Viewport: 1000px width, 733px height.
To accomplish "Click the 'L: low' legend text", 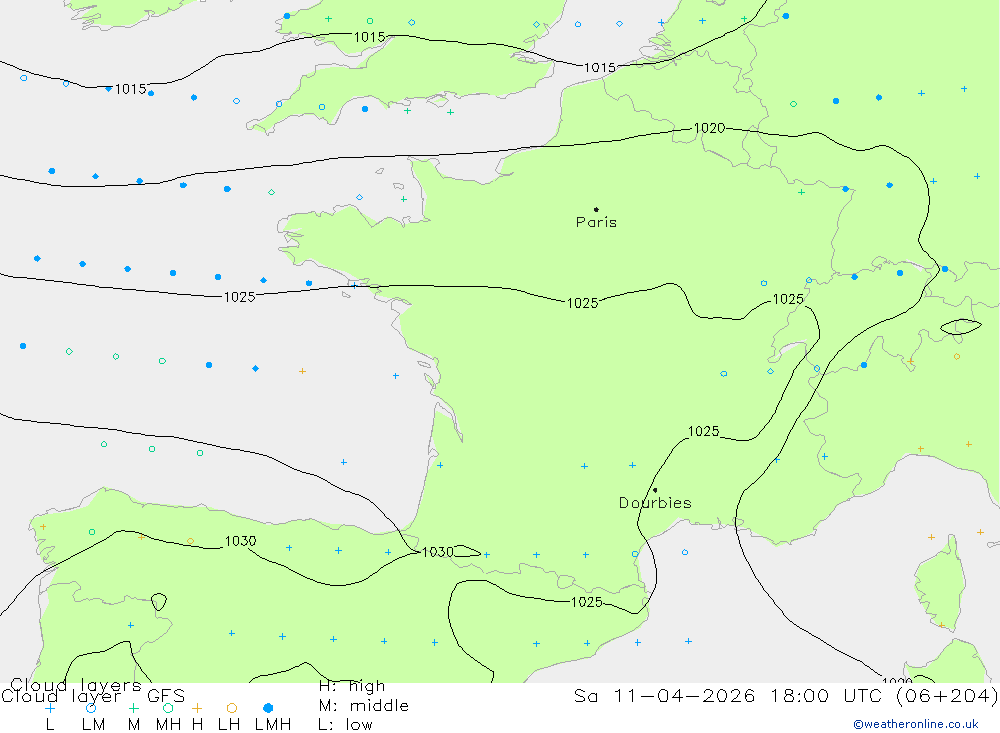I will (x=345, y=725).
